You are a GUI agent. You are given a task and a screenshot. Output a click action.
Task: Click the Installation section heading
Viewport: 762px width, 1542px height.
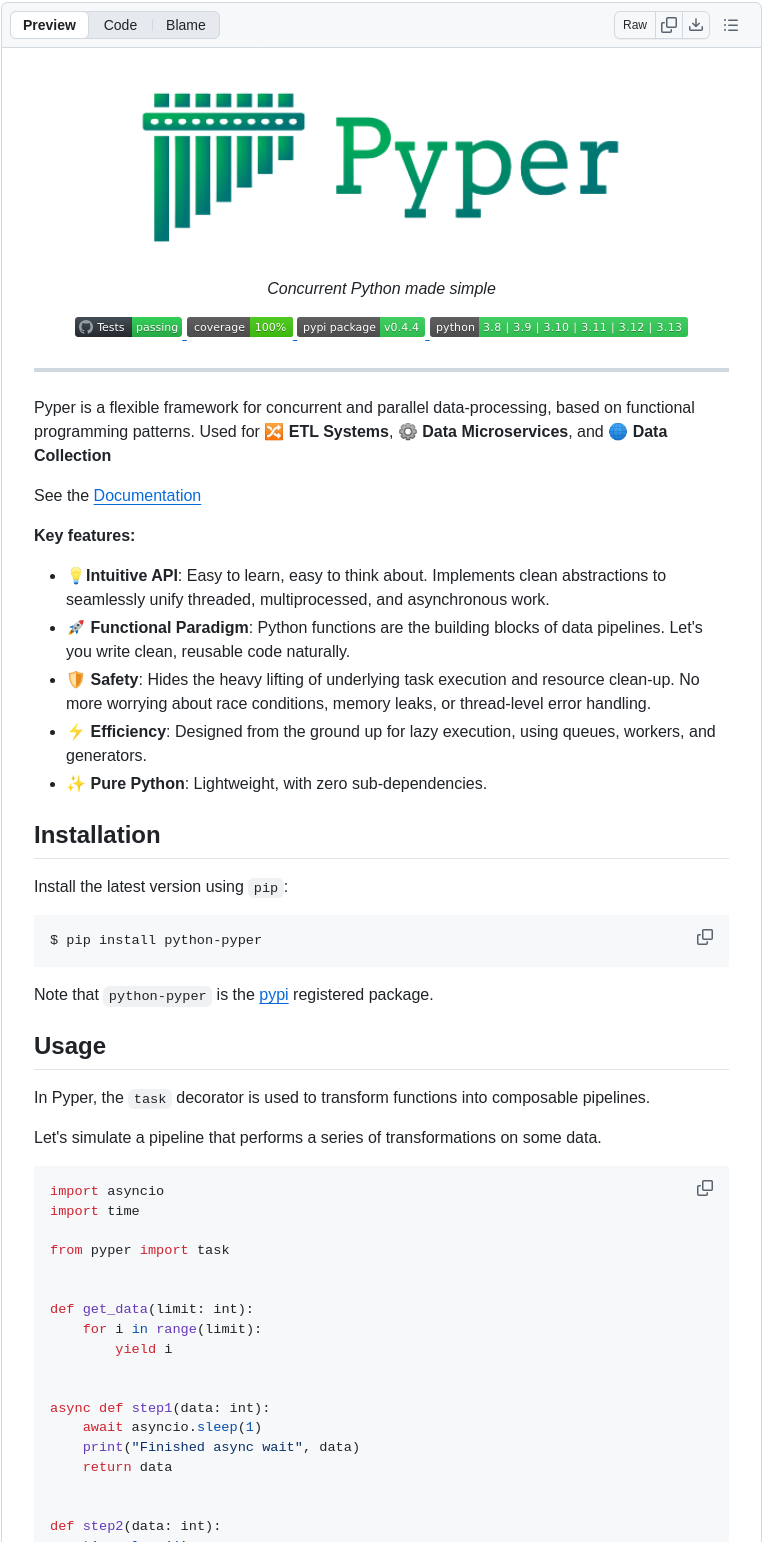coord(97,835)
